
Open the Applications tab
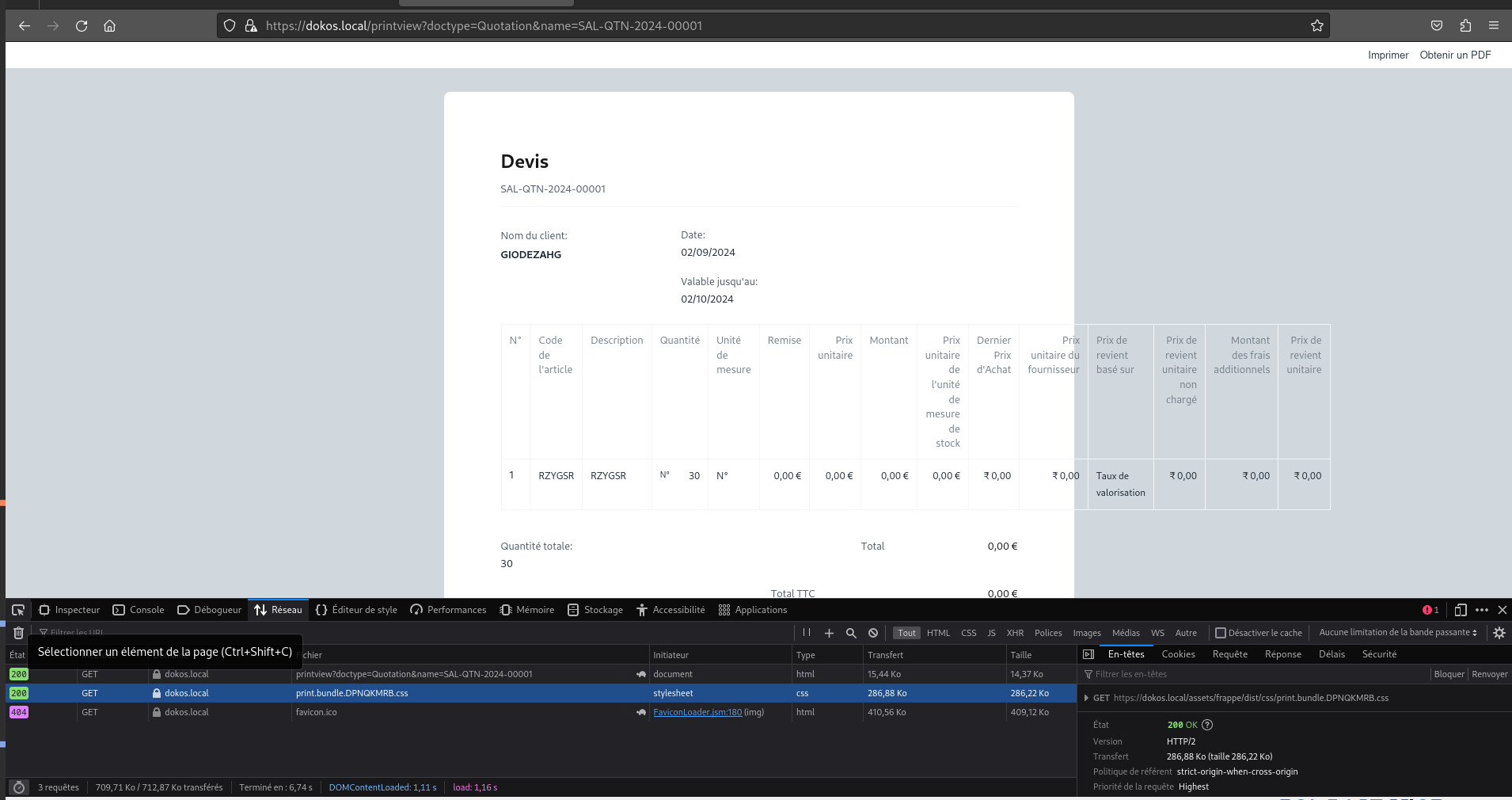pos(753,610)
